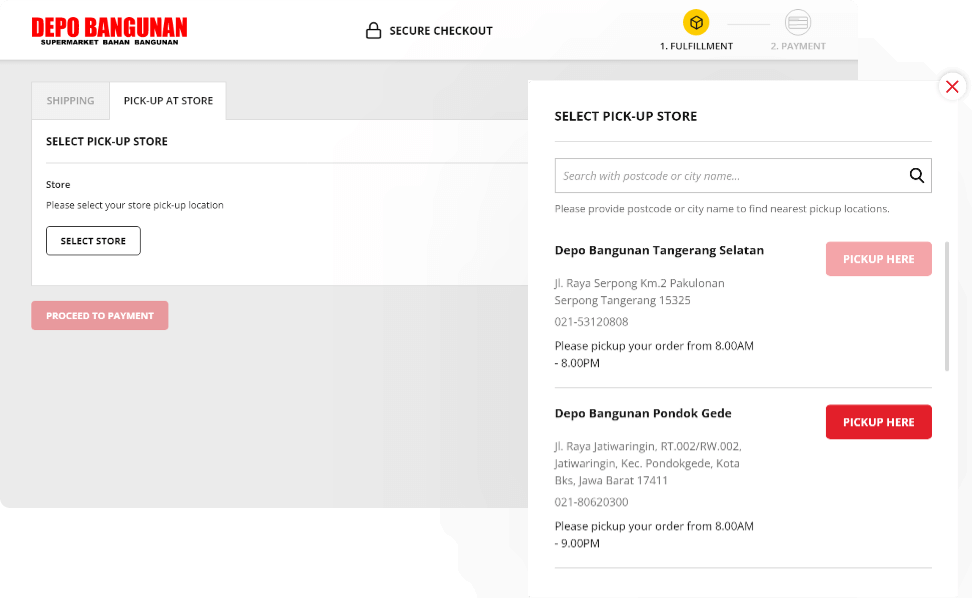972x598 pixels.
Task: Click the payment card step icon
Action: (x=798, y=22)
